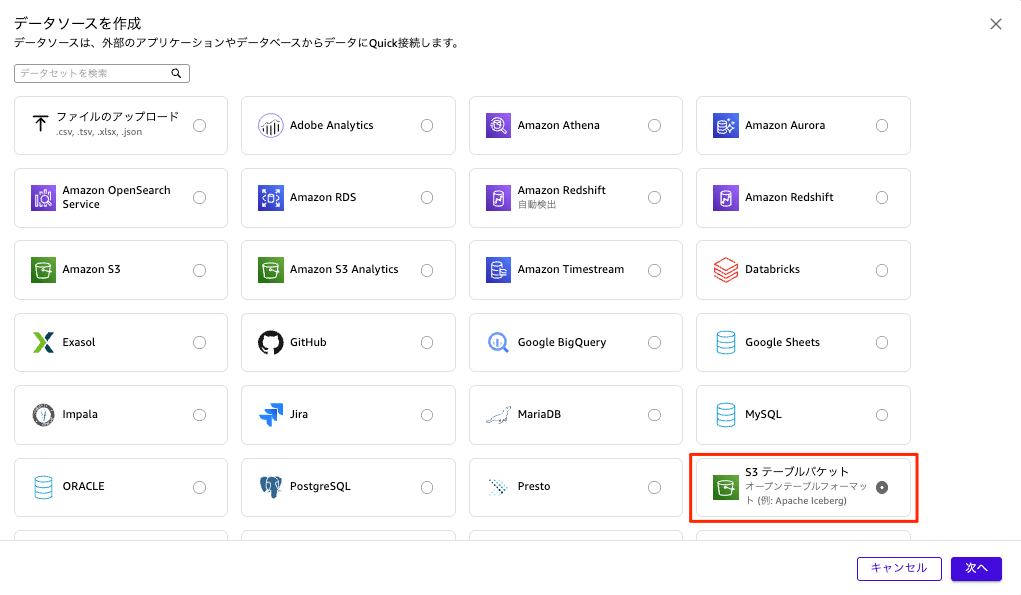This screenshot has height=595, width=1021.
Task: Select the Databricks radio button
Action: 882,270
